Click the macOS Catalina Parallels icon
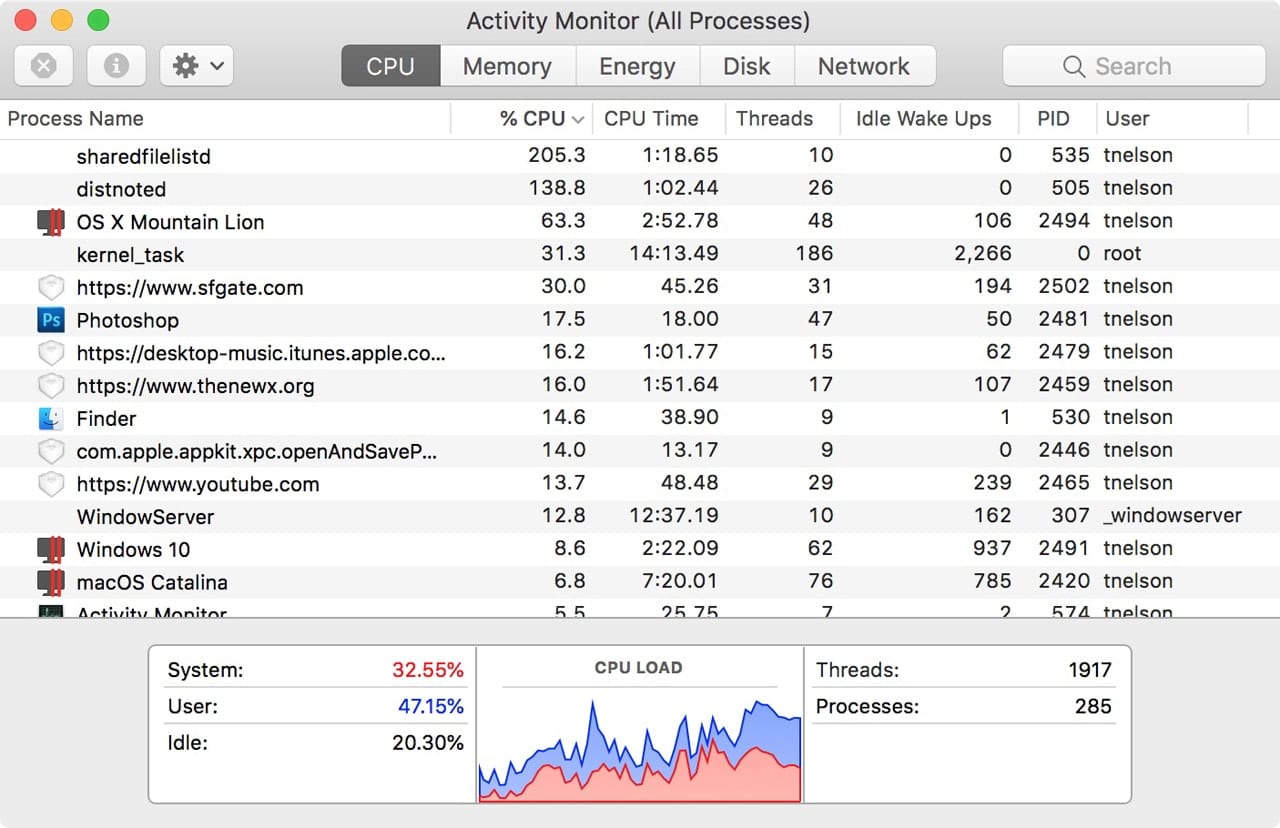This screenshot has width=1280, height=828. click(50, 582)
